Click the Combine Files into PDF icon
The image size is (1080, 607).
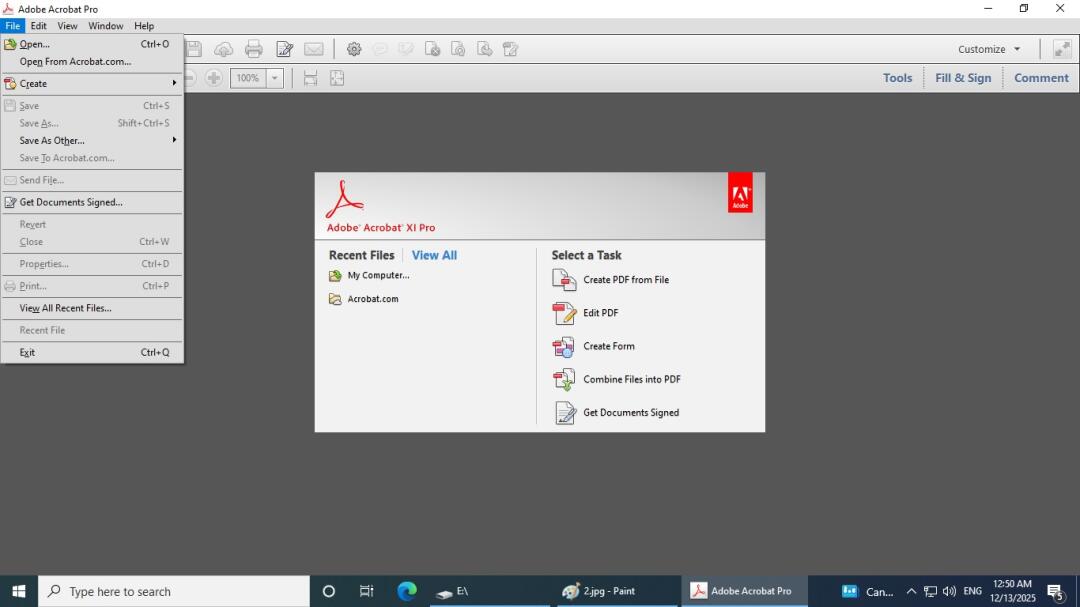click(x=564, y=380)
